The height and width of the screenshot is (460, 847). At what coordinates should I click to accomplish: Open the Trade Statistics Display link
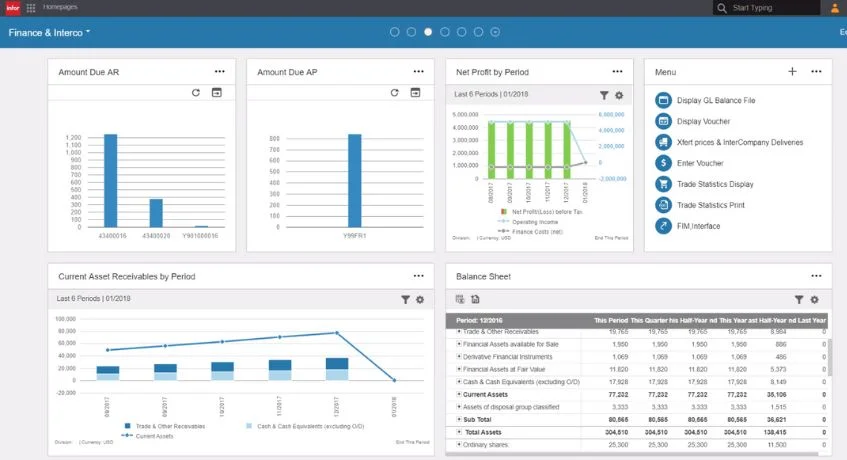coord(715,184)
